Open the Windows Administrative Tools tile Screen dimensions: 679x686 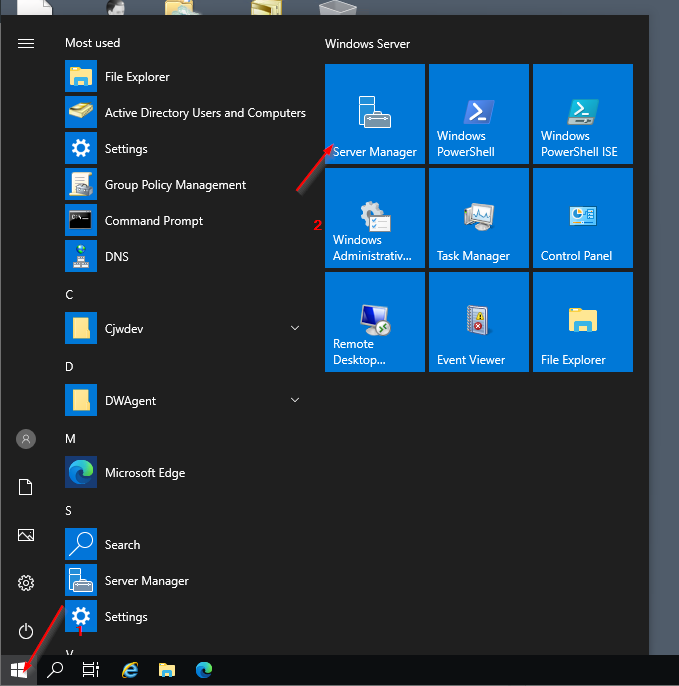[x=374, y=218]
